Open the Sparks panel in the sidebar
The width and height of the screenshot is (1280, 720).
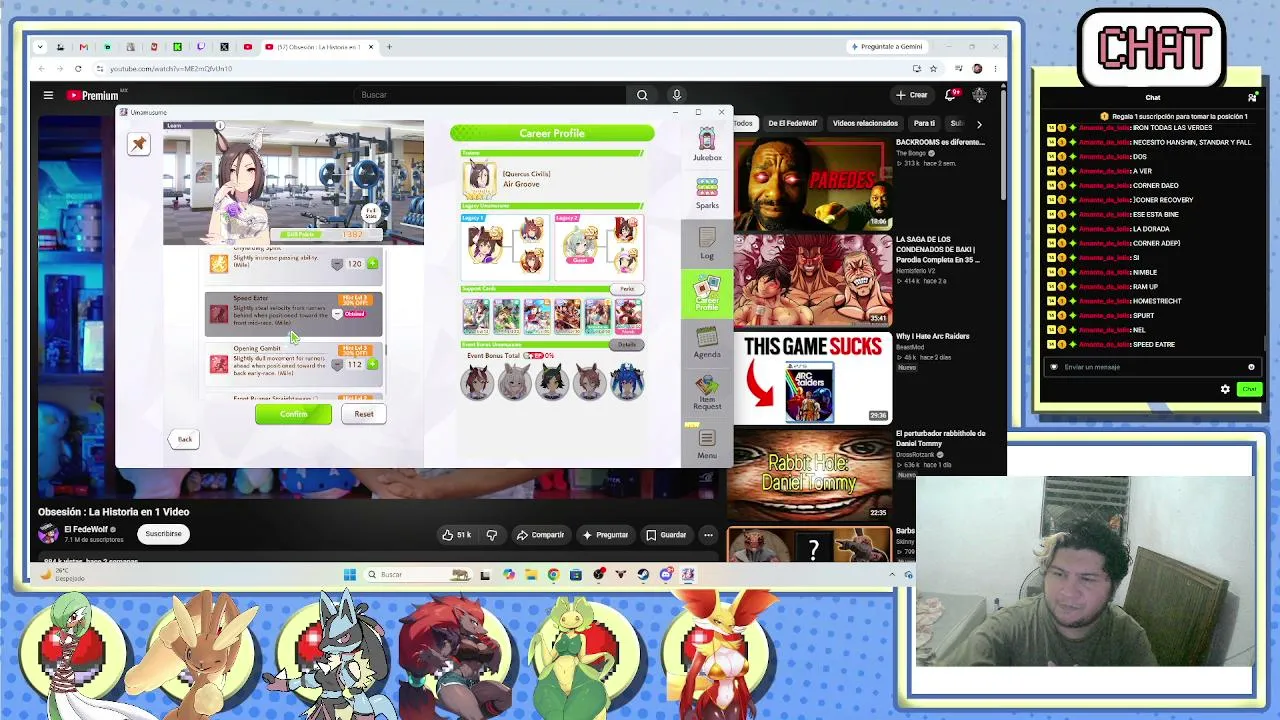pos(707,193)
